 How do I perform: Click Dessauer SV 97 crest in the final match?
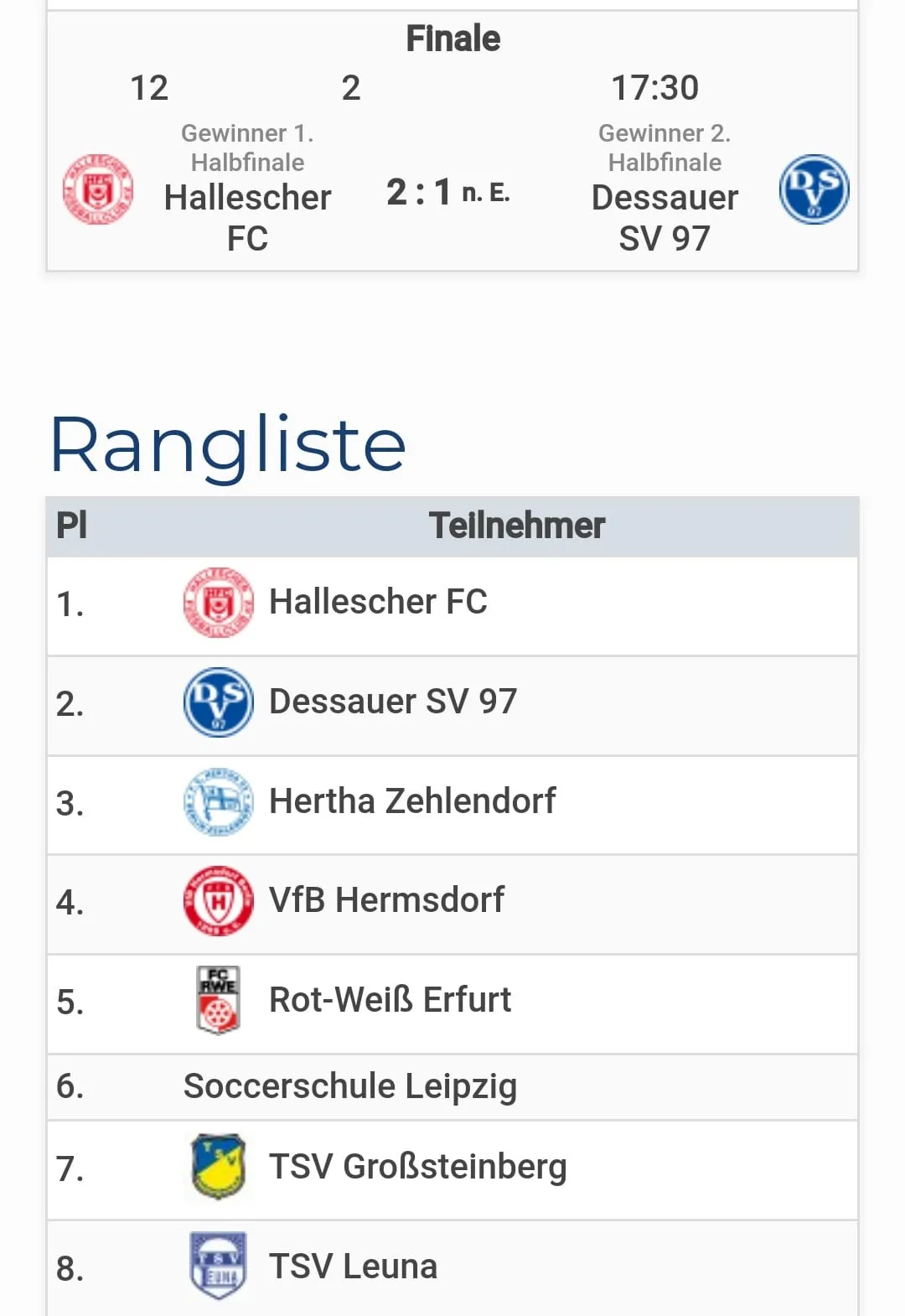(x=814, y=189)
